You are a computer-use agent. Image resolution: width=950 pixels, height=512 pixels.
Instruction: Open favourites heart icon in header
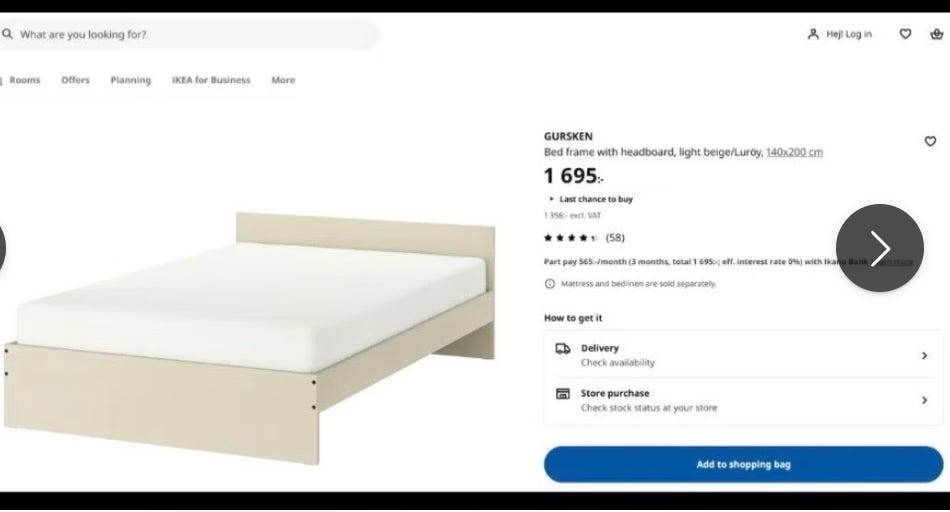click(x=905, y=34)
